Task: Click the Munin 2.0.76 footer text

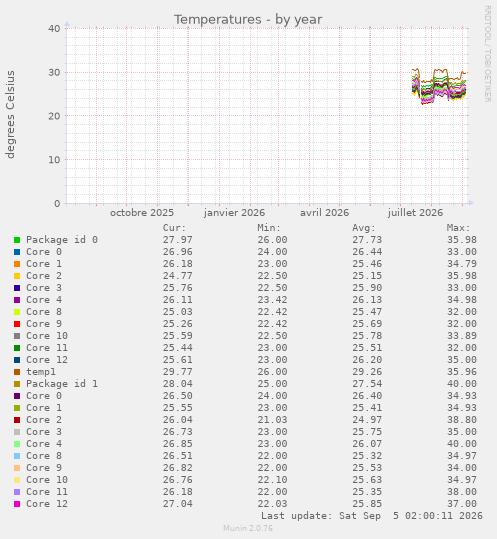Action: point(248,528)
